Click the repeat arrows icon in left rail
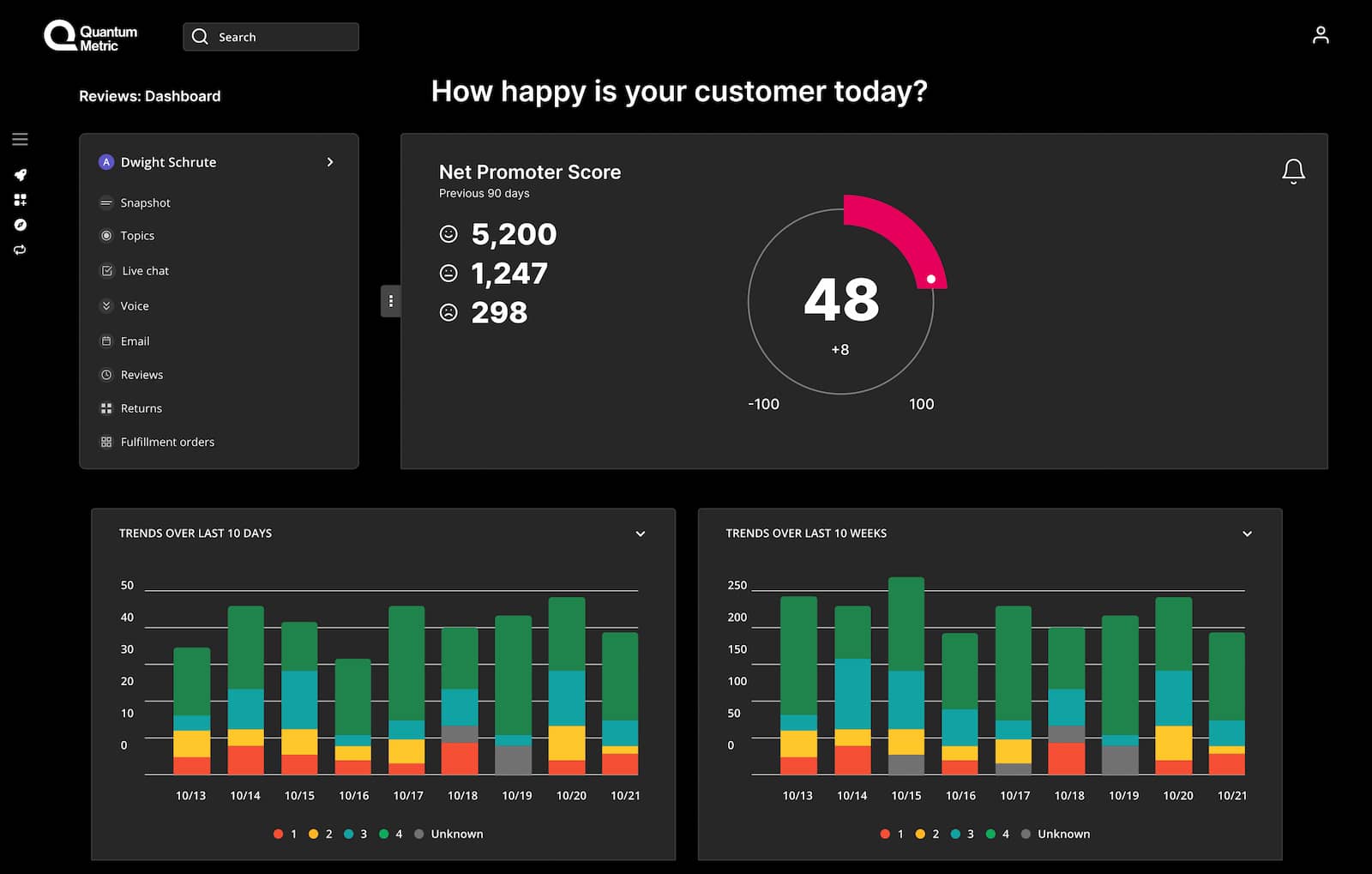1372x874 pixels. coord(20,250)
